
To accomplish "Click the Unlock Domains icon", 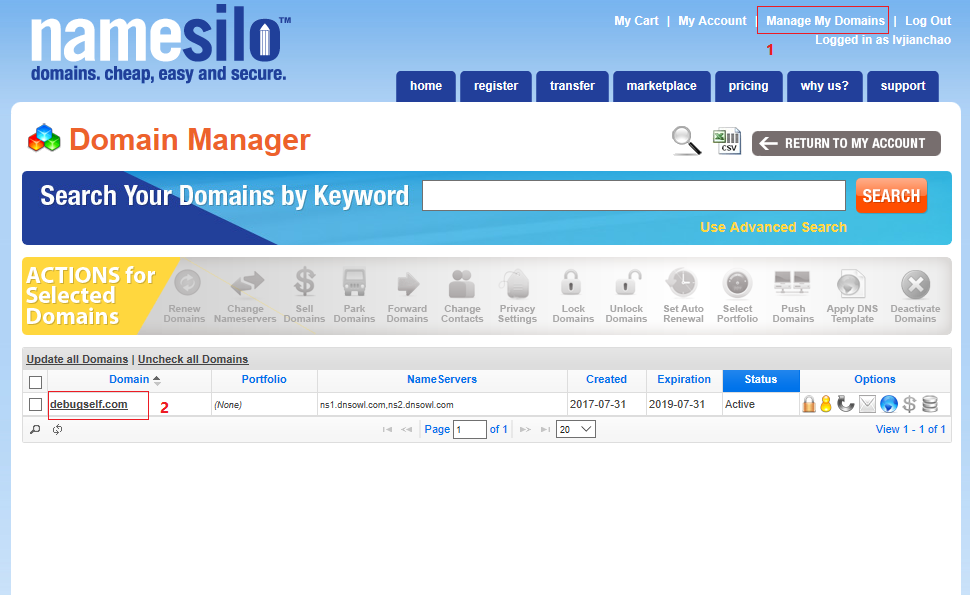I will (x=627, y=283).
